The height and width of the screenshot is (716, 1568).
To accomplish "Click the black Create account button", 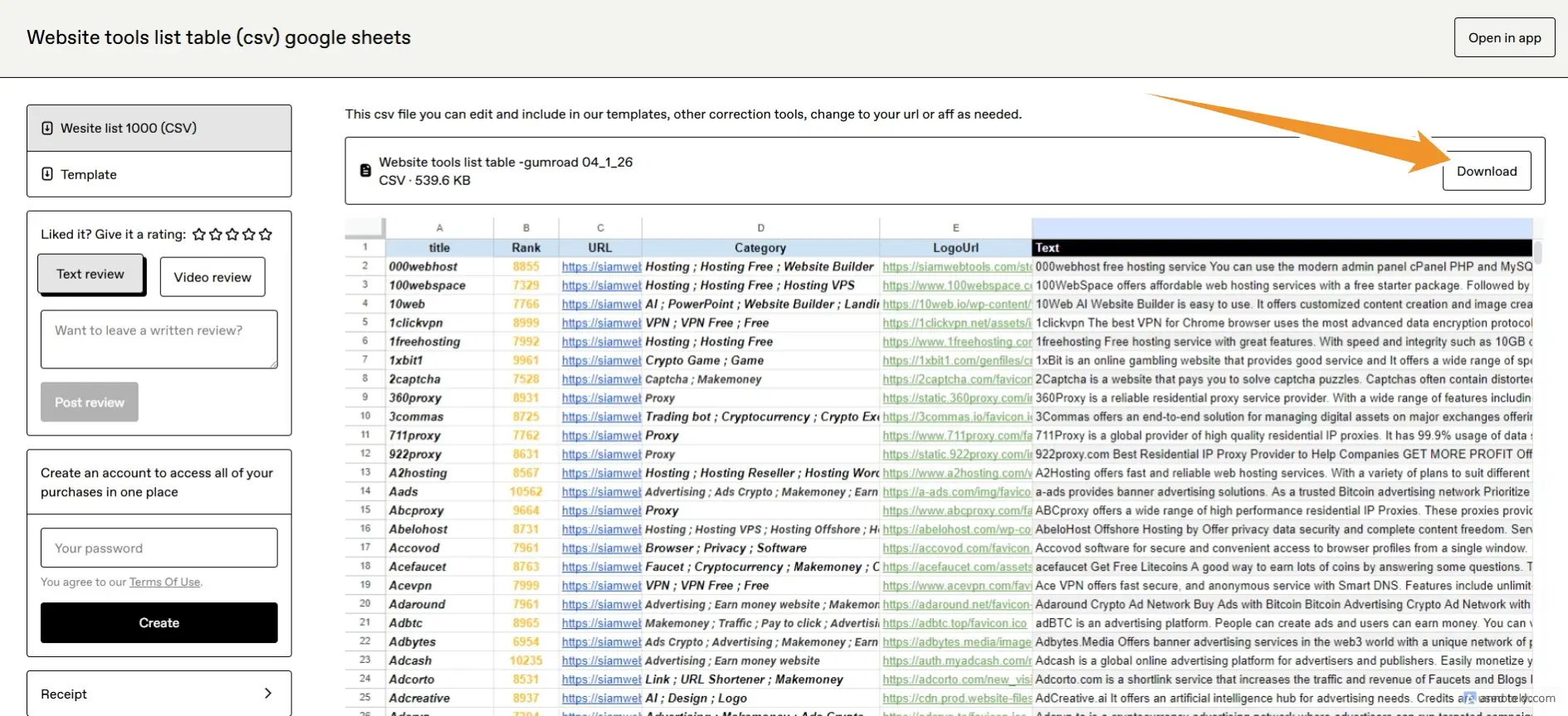I will (x=159, y=622).
